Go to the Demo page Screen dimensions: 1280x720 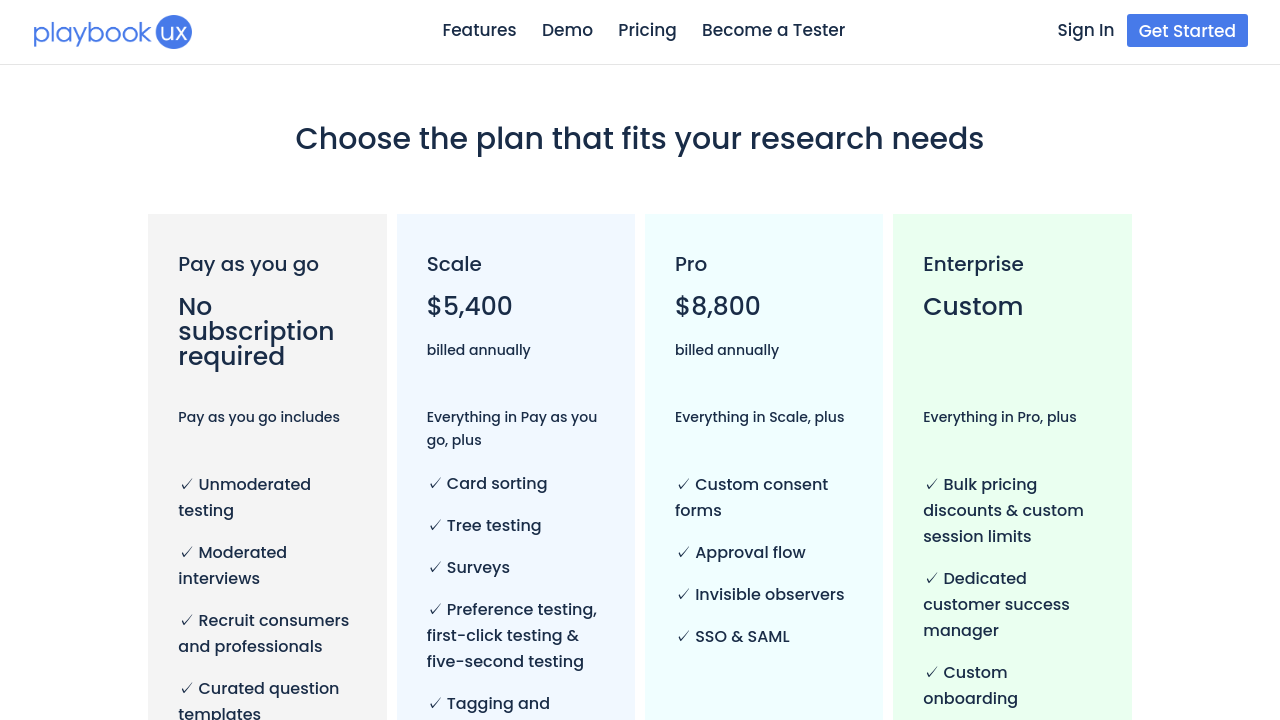tap(567, 30)
